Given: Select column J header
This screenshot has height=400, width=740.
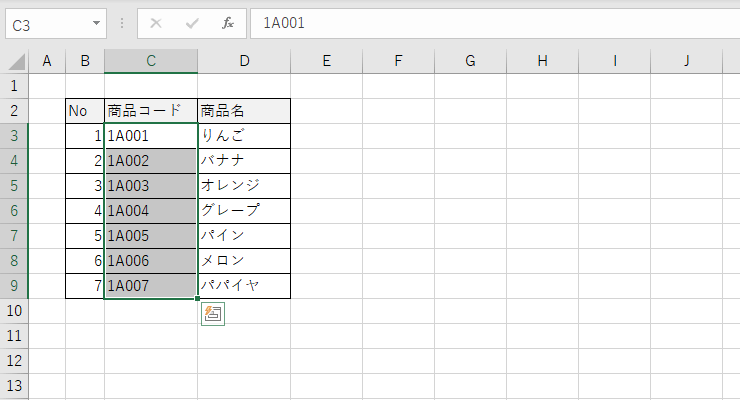Looking at the screenshot, I should point(687,61).
